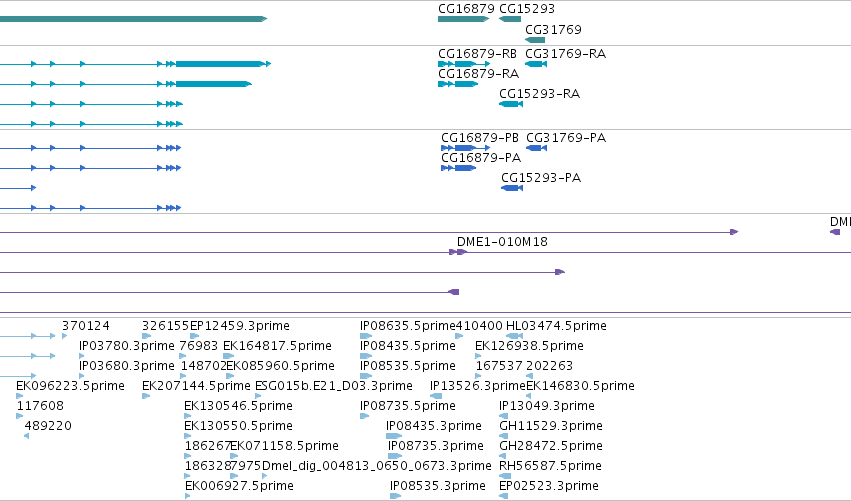Click the 202263 feature label

point(549,366)
